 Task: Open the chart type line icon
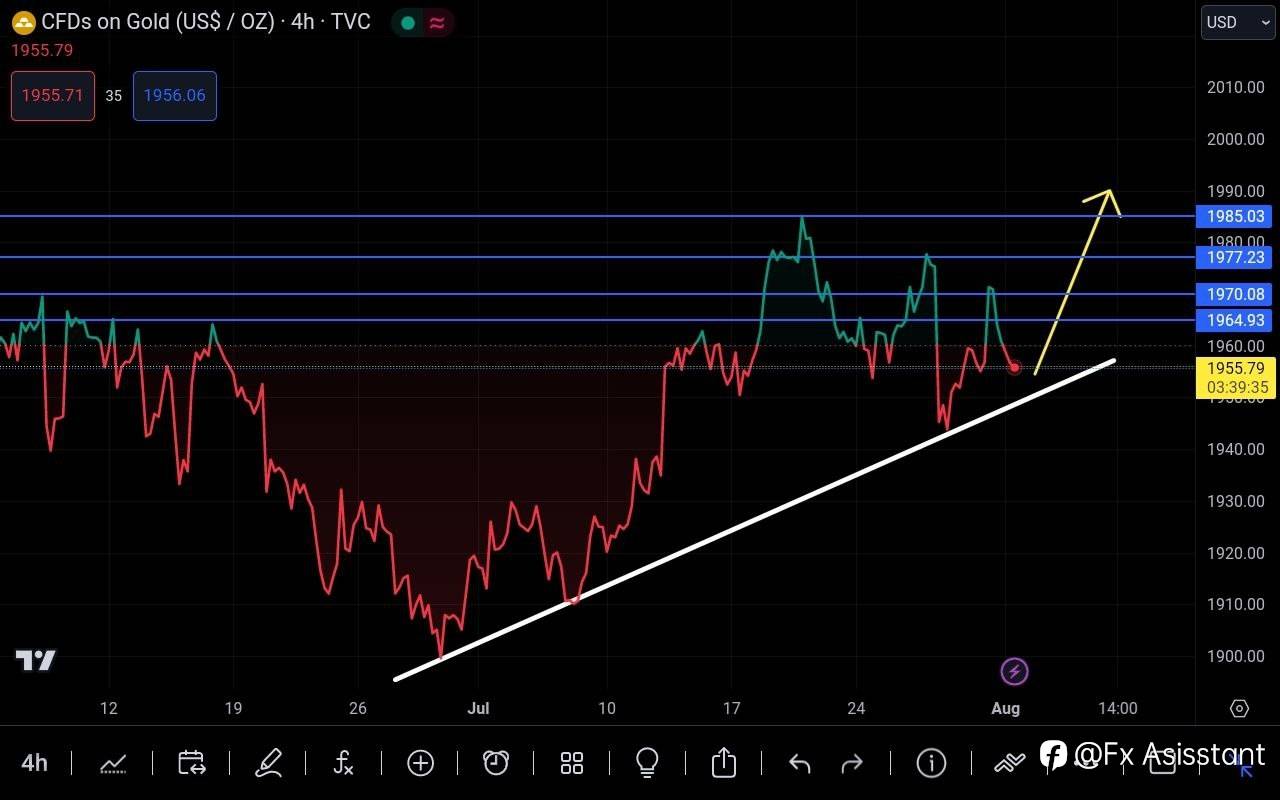[x=113, y=764]
